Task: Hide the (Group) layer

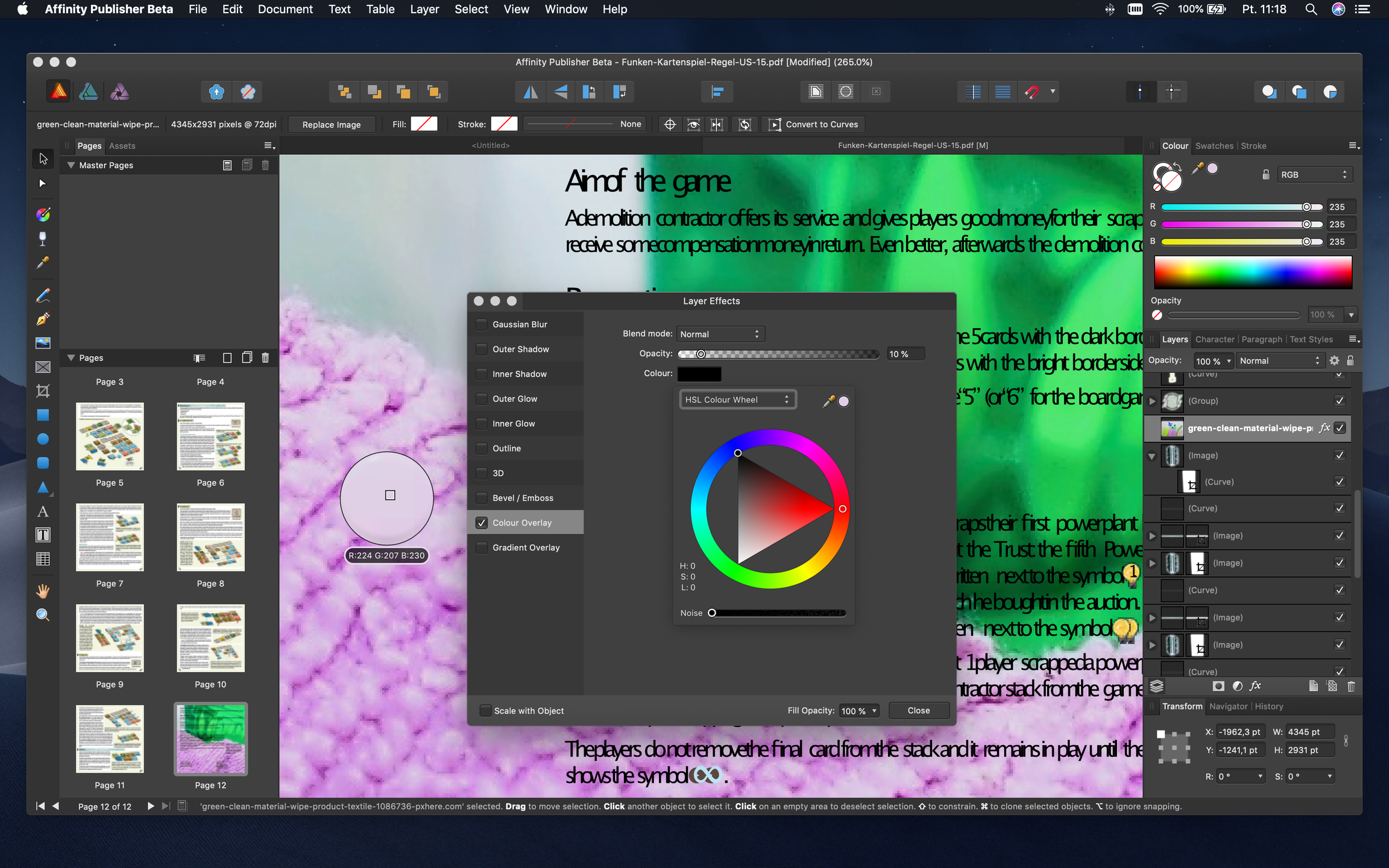Action: [x=1340, y=401]
